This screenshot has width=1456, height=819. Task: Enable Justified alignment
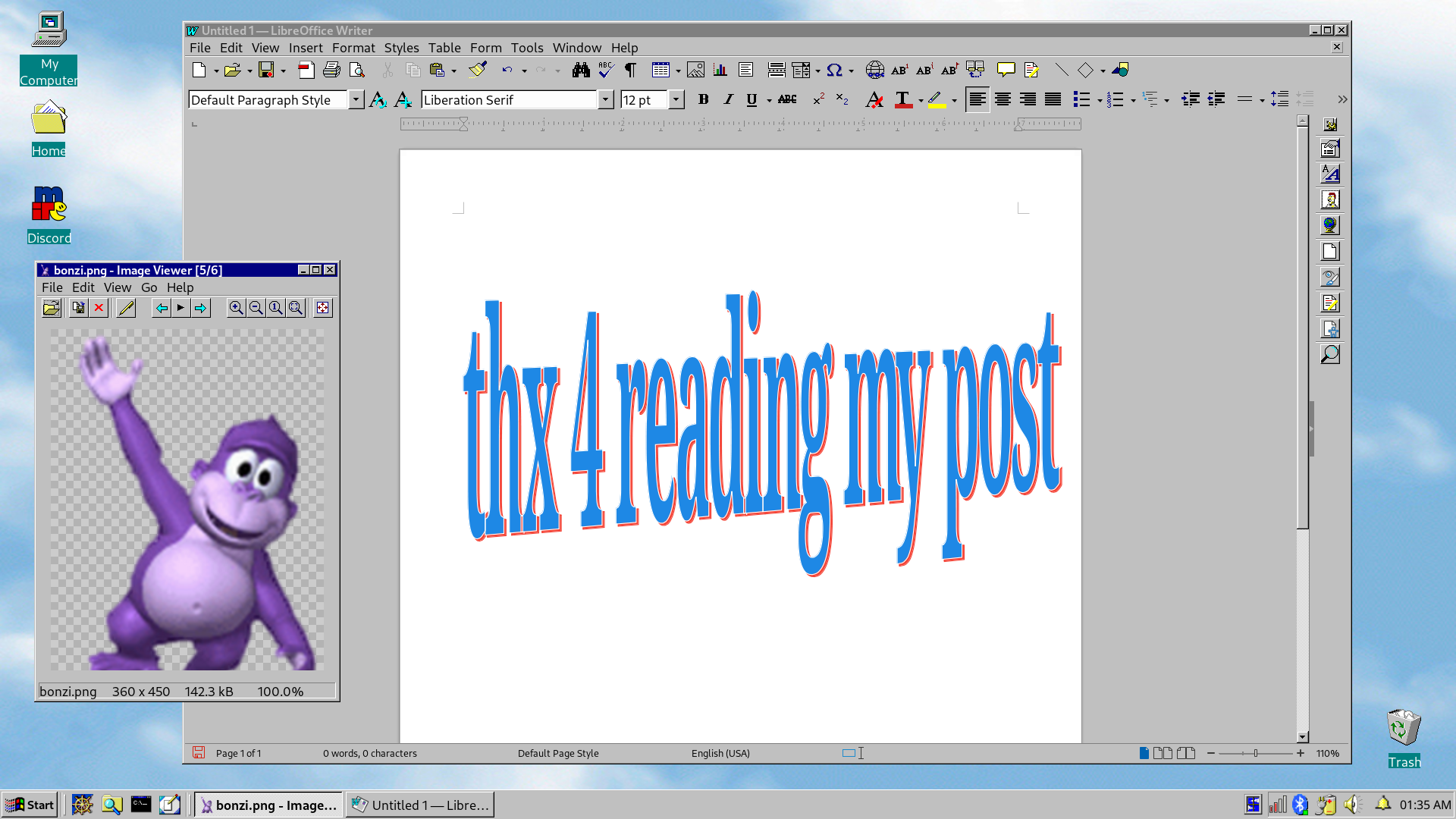pyautogui.click(x=1053, y=99)
